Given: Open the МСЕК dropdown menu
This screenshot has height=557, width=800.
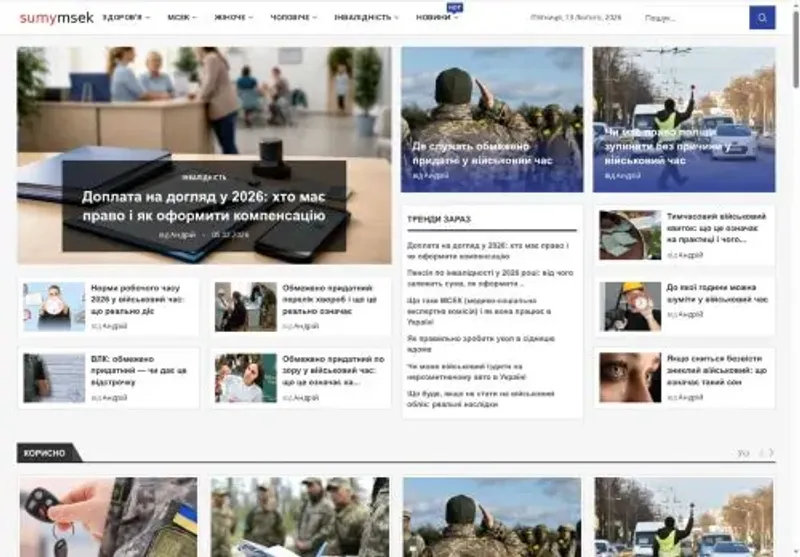Looking at the screenshot, I should click(182, 17).
